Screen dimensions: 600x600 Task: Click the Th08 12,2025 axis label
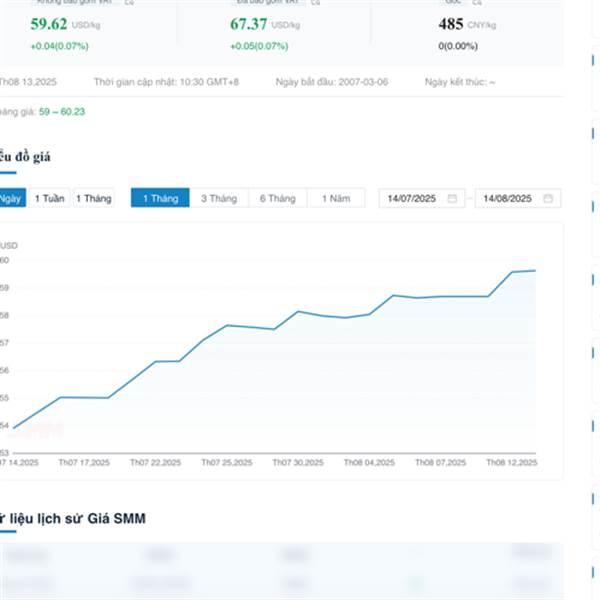512,463
